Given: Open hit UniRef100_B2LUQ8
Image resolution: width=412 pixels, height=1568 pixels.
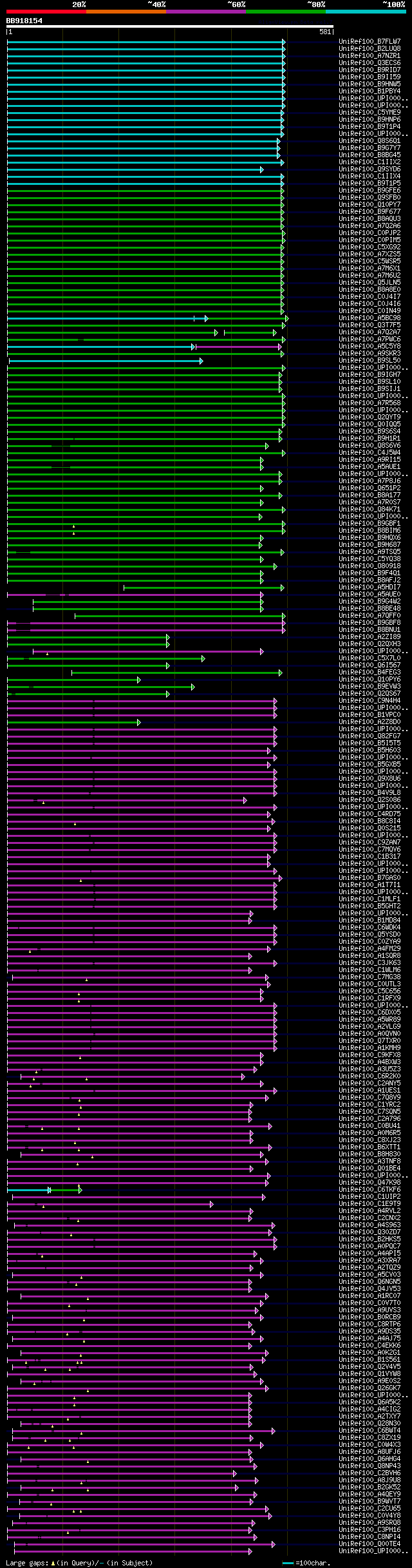Looking at the screenshot, I should click(x=370, y=48).
